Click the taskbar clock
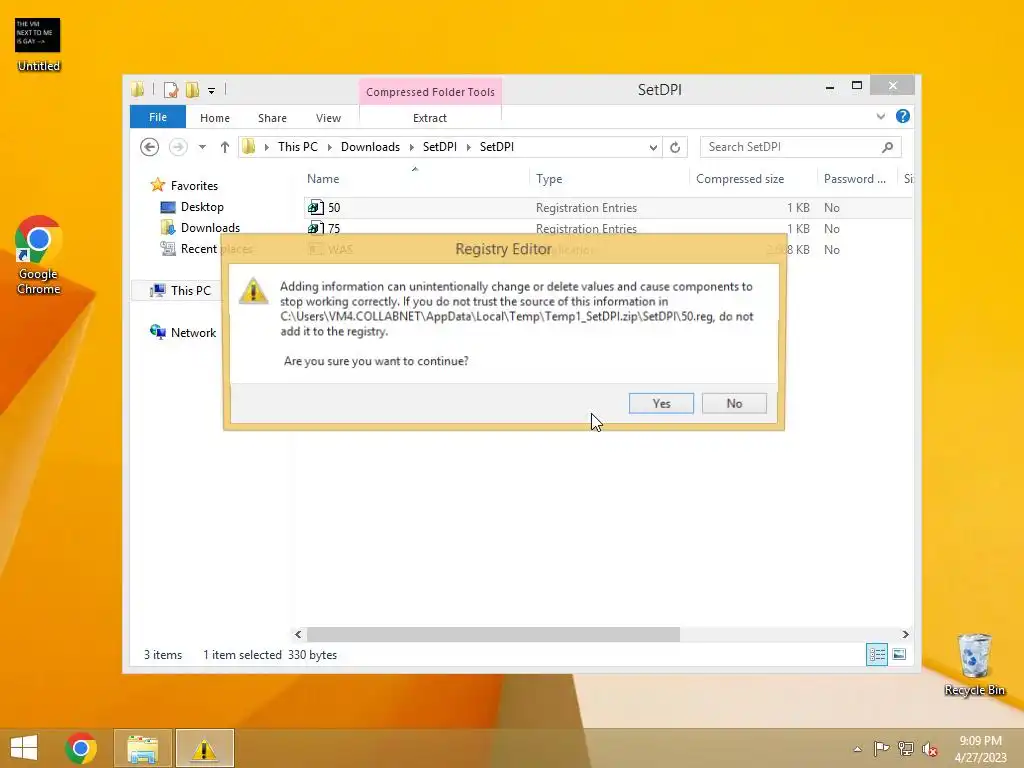Screen dimensions: 1024x768 point(980,749)
